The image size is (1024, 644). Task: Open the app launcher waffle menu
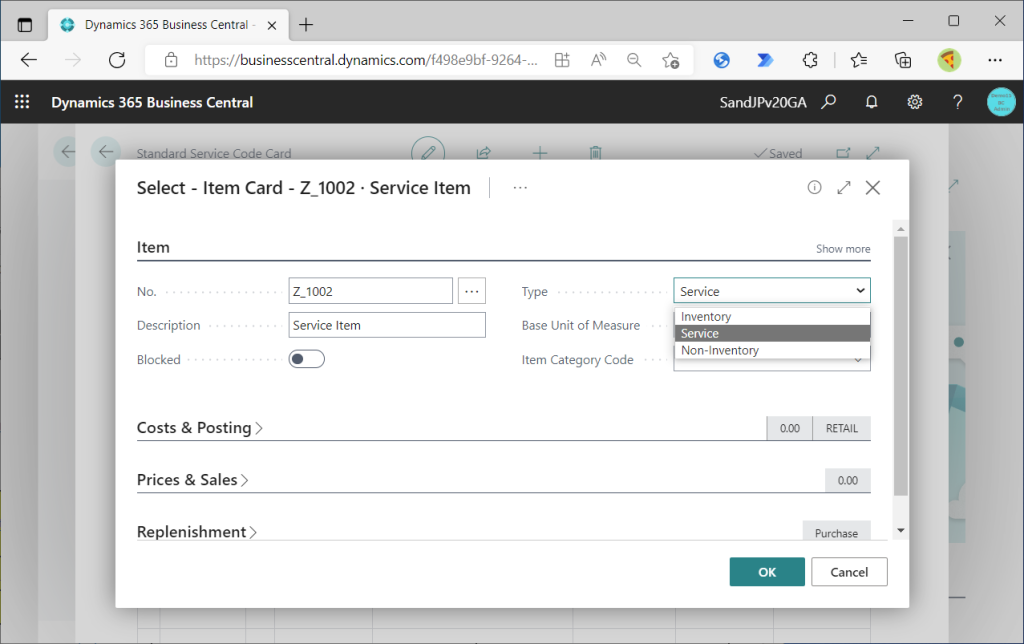pos(22,102)
